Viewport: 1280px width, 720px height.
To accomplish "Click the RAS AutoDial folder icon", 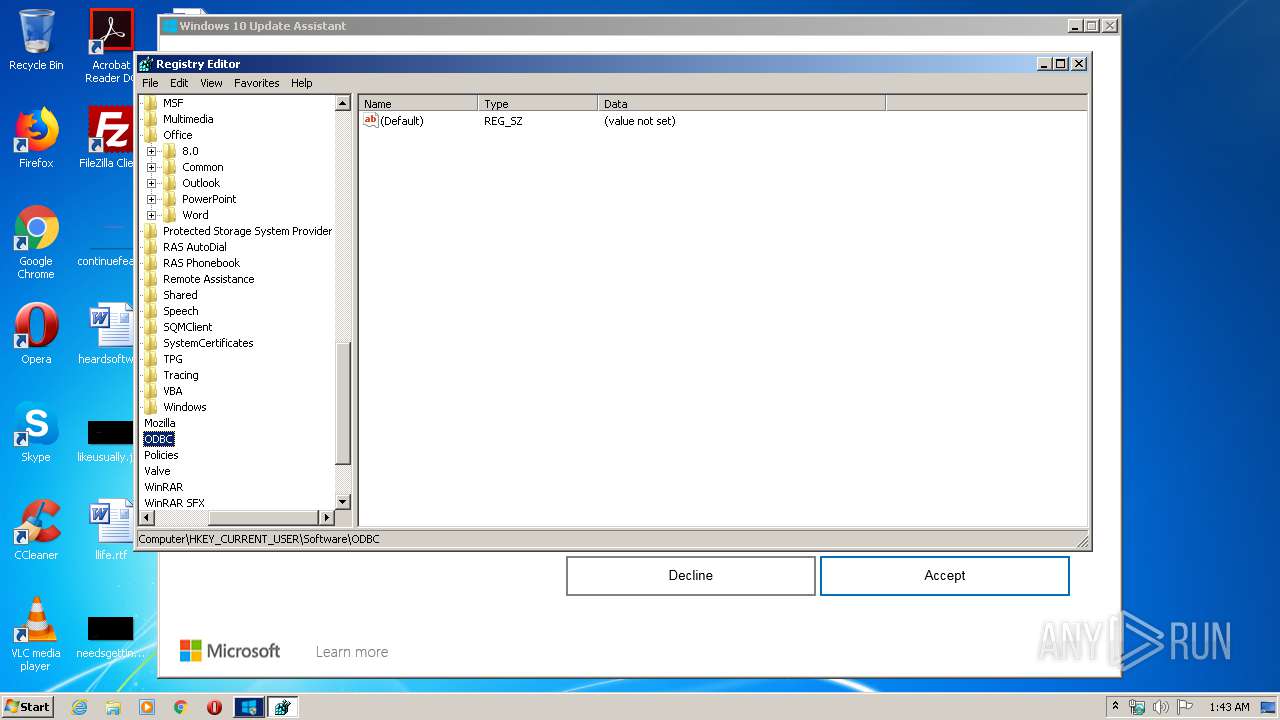I will [151, 247].
